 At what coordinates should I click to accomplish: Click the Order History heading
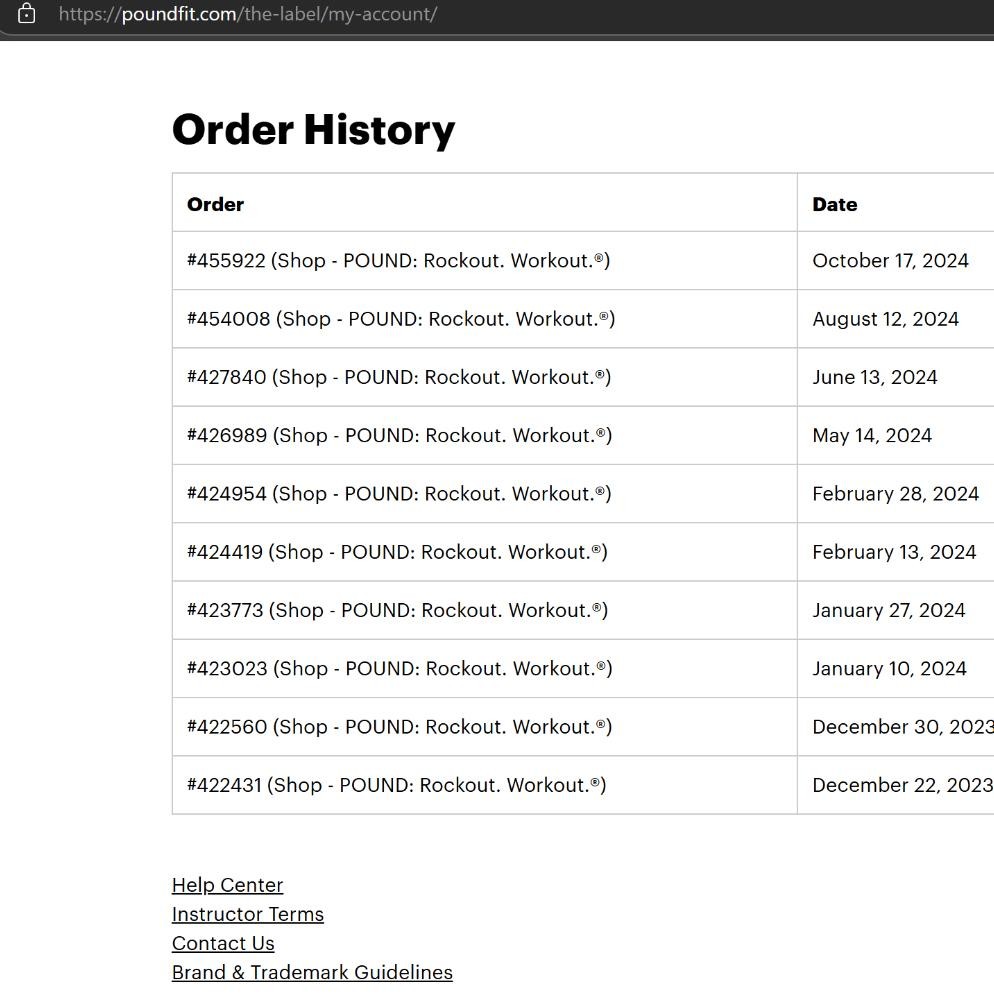point(313,130)
